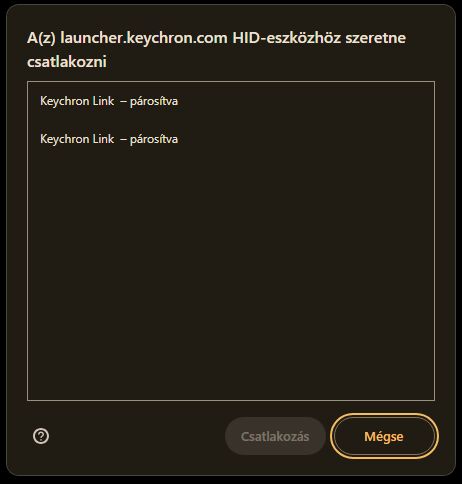Open help via the question mark icon
Image resolution: width=462 pixels, height=484 pixels.
[x=41, y=436]
